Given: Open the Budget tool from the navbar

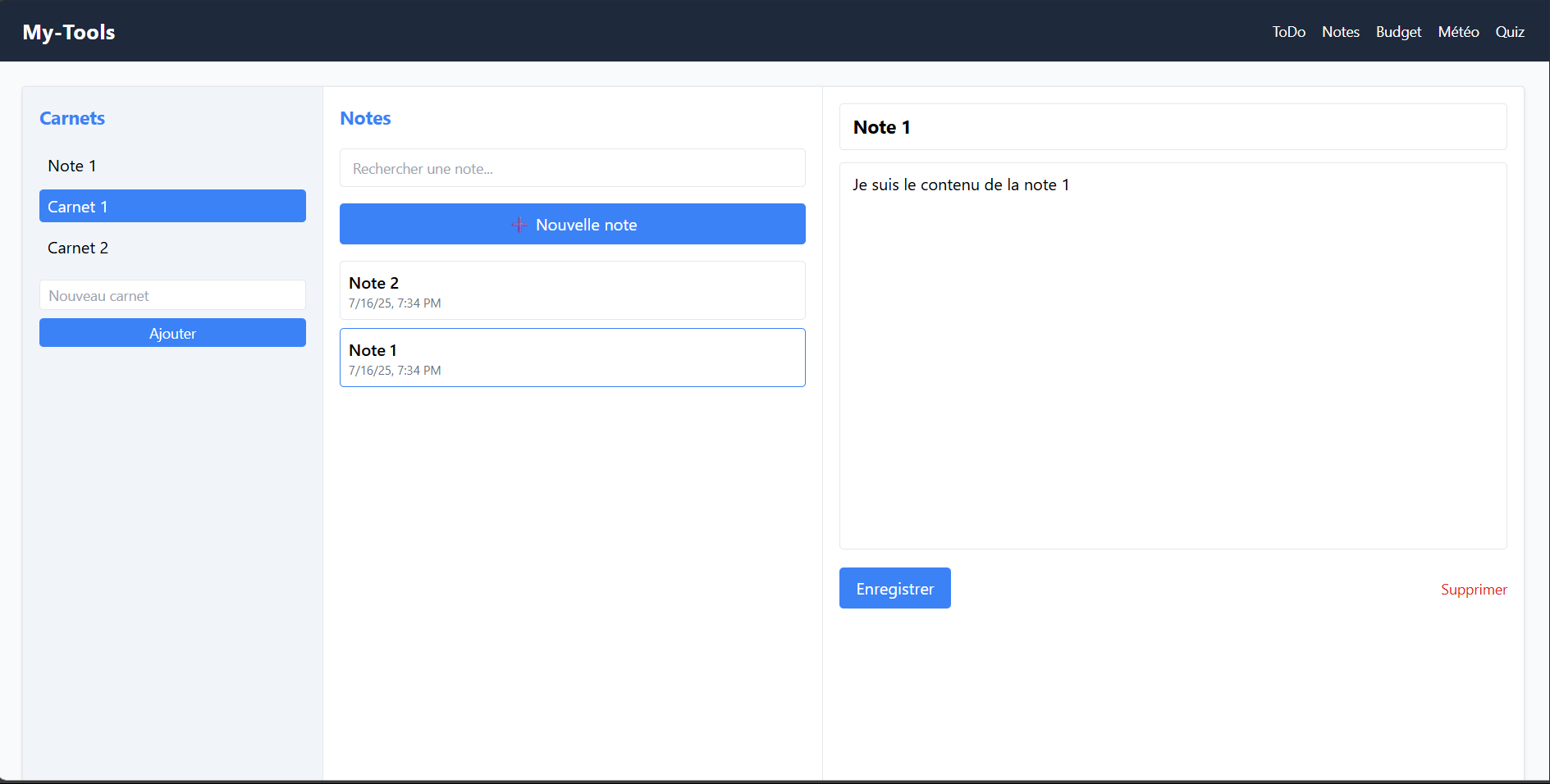Looking at the screenshot, I should pyautogui.click(x=1398, y=32).
